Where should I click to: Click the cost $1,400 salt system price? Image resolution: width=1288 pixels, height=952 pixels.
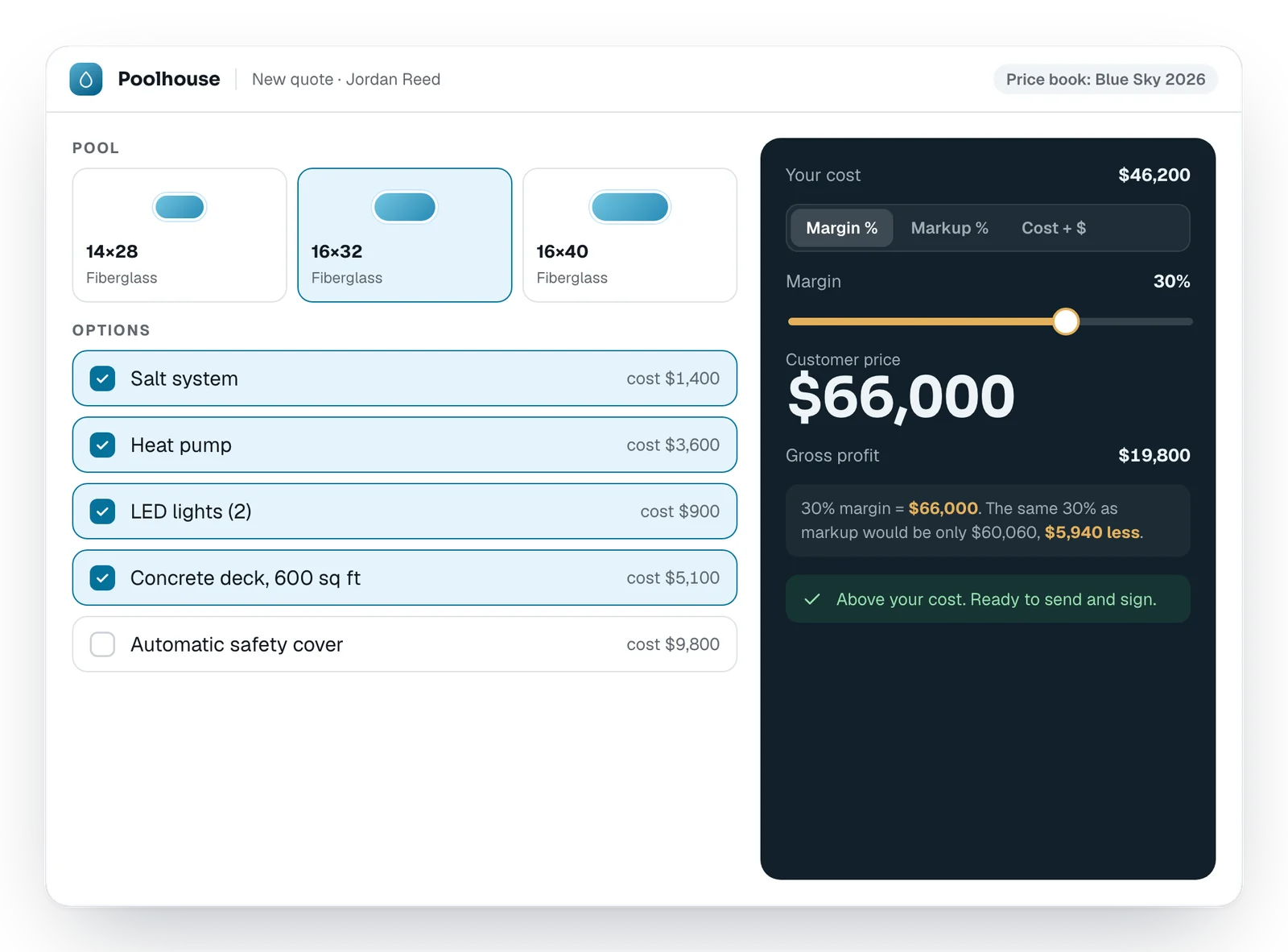pyautogui.click(x=673, y=379)
